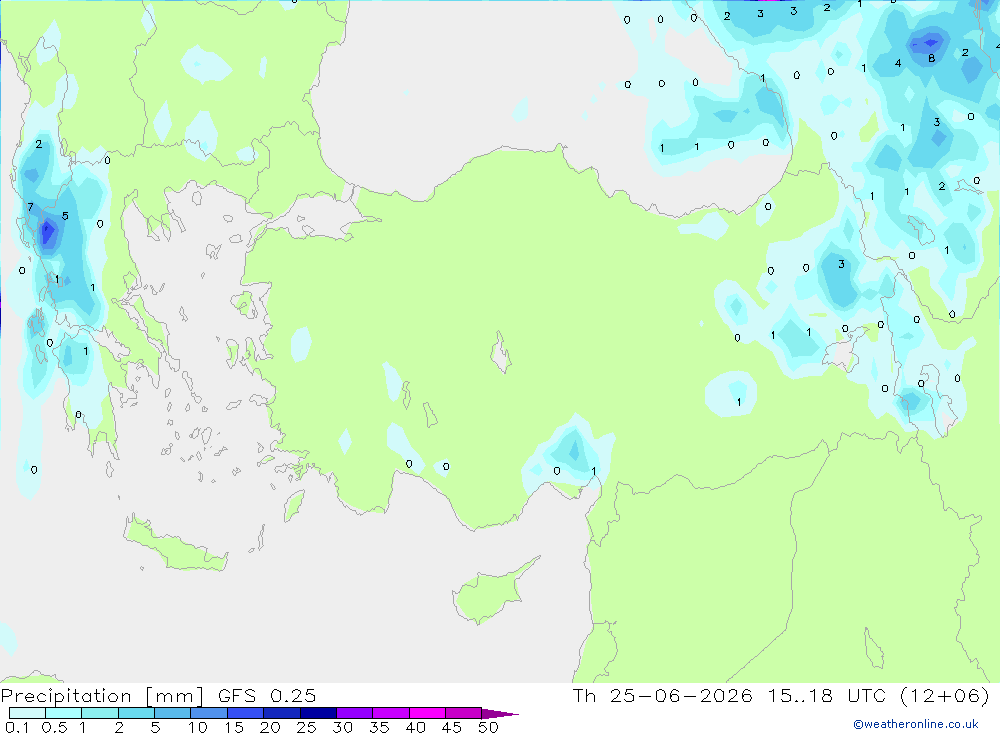Pick the 10–15 mm legend color swatch

[209, 713]
